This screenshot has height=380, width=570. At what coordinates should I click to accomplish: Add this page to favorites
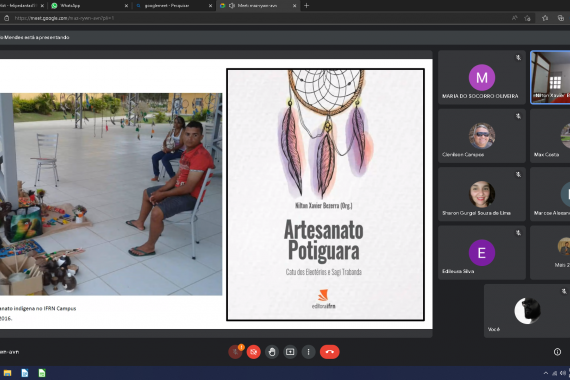(x=527, y=18)
